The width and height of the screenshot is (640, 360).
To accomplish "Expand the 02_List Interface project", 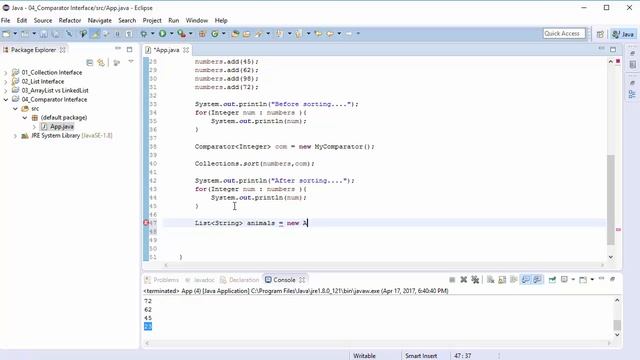I will click(x=6, y=82).
